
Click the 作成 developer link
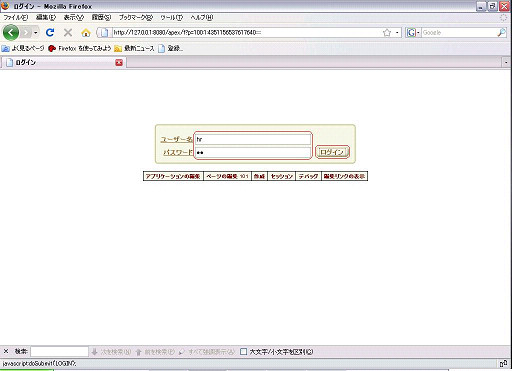259,176
